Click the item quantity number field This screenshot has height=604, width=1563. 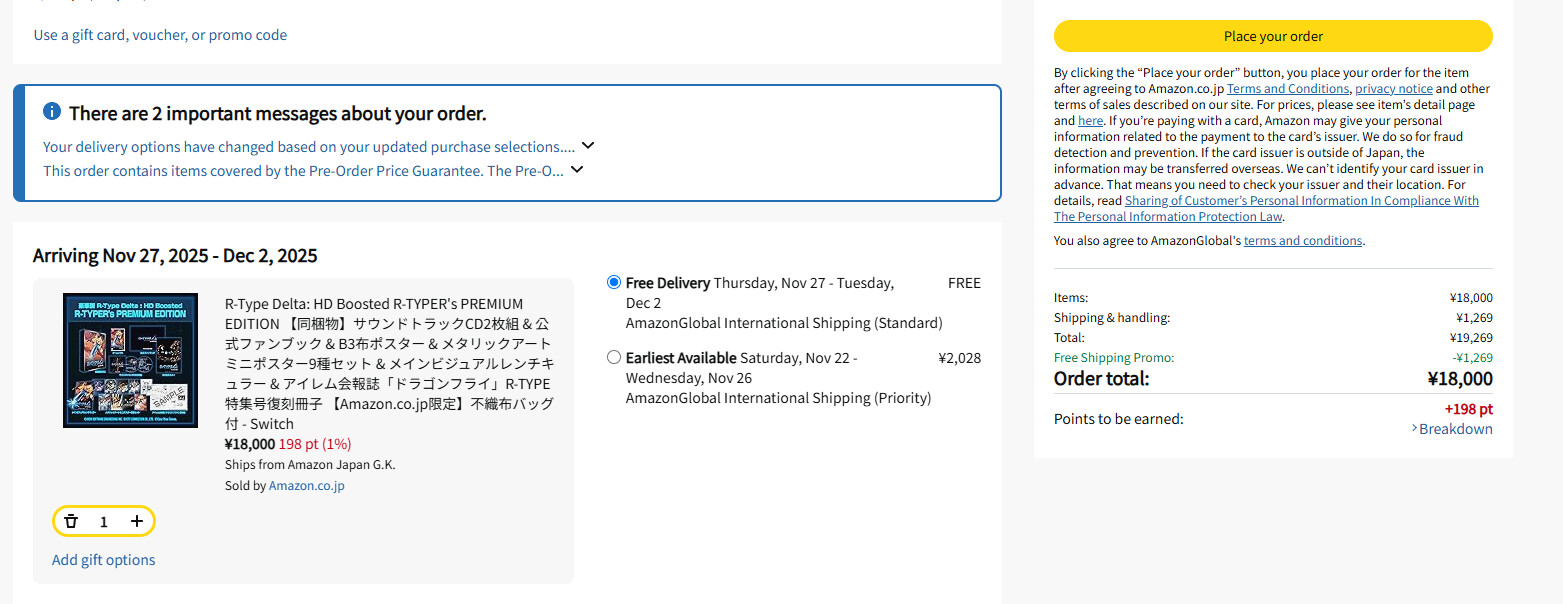click(104, 521)
